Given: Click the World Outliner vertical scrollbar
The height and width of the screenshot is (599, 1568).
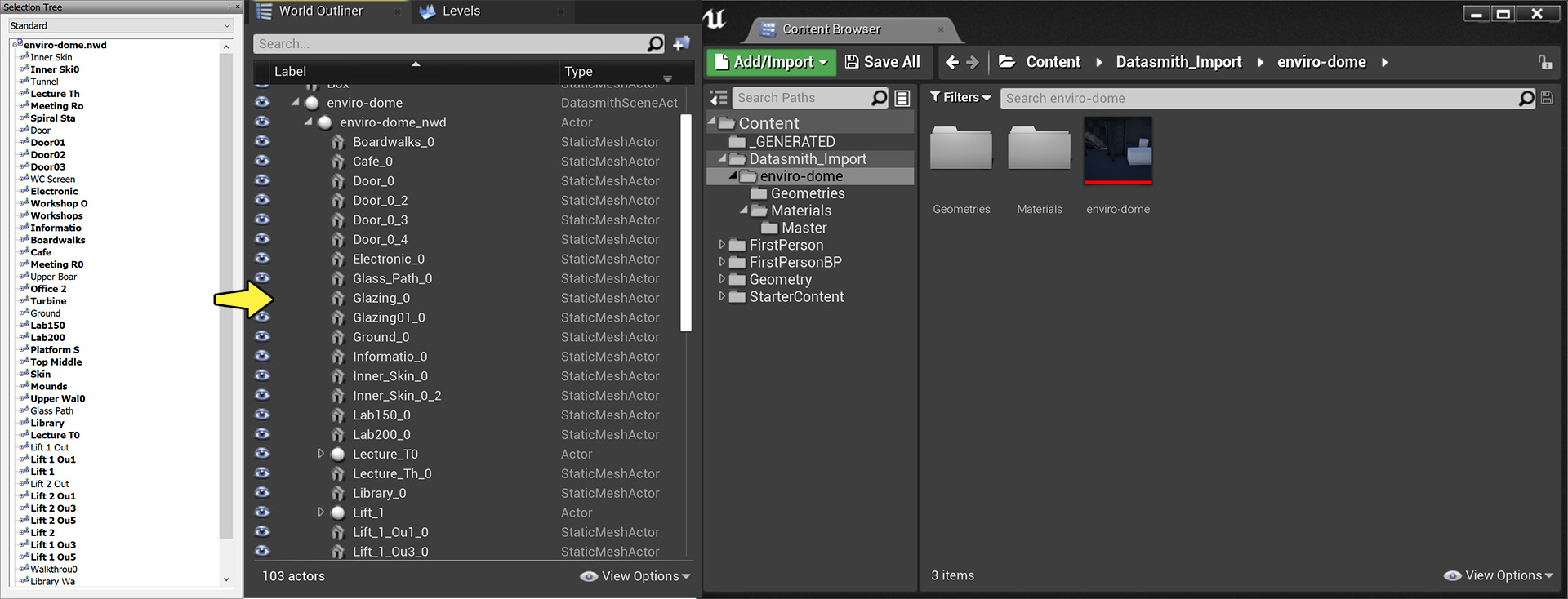Looking at the screenshot, I should click(x=686, y=222).
